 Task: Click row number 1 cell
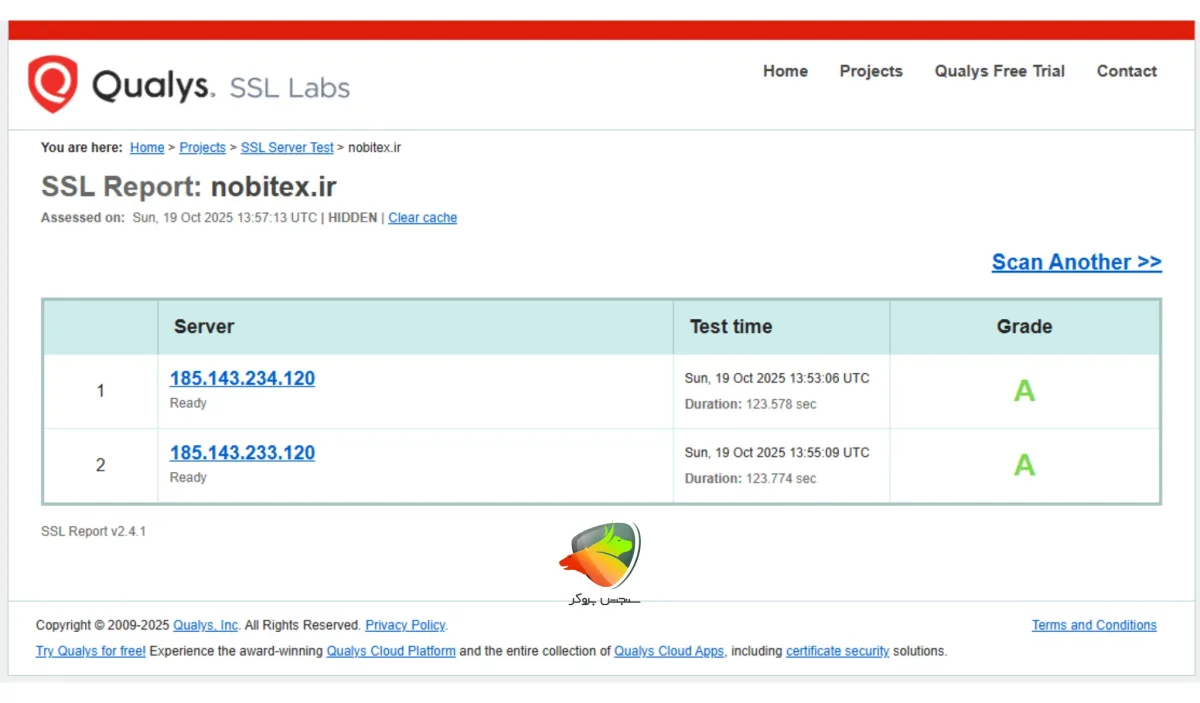100,391
